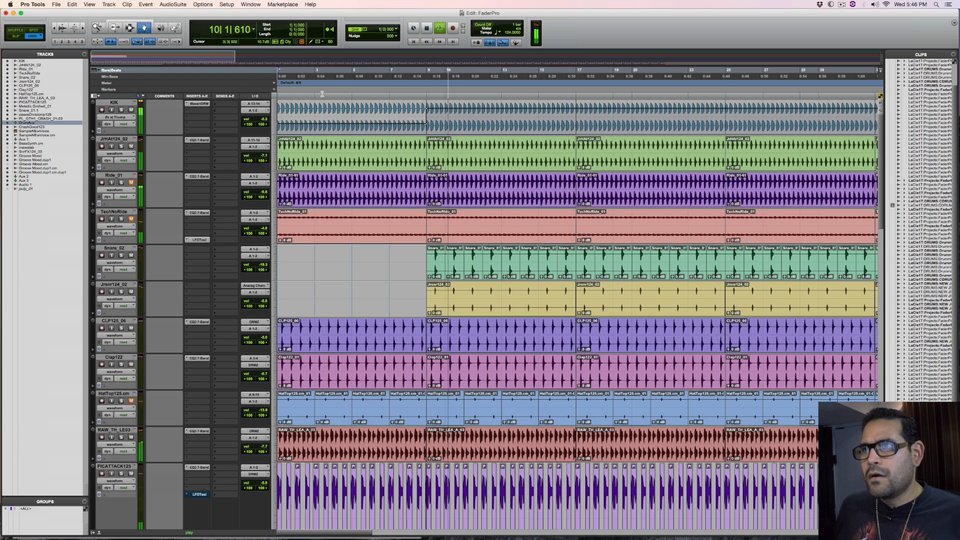Viewport: 960px width, 540px height.
Task: Select the Zoomer tool in toolbar
Action: click(x=97, y=28)
